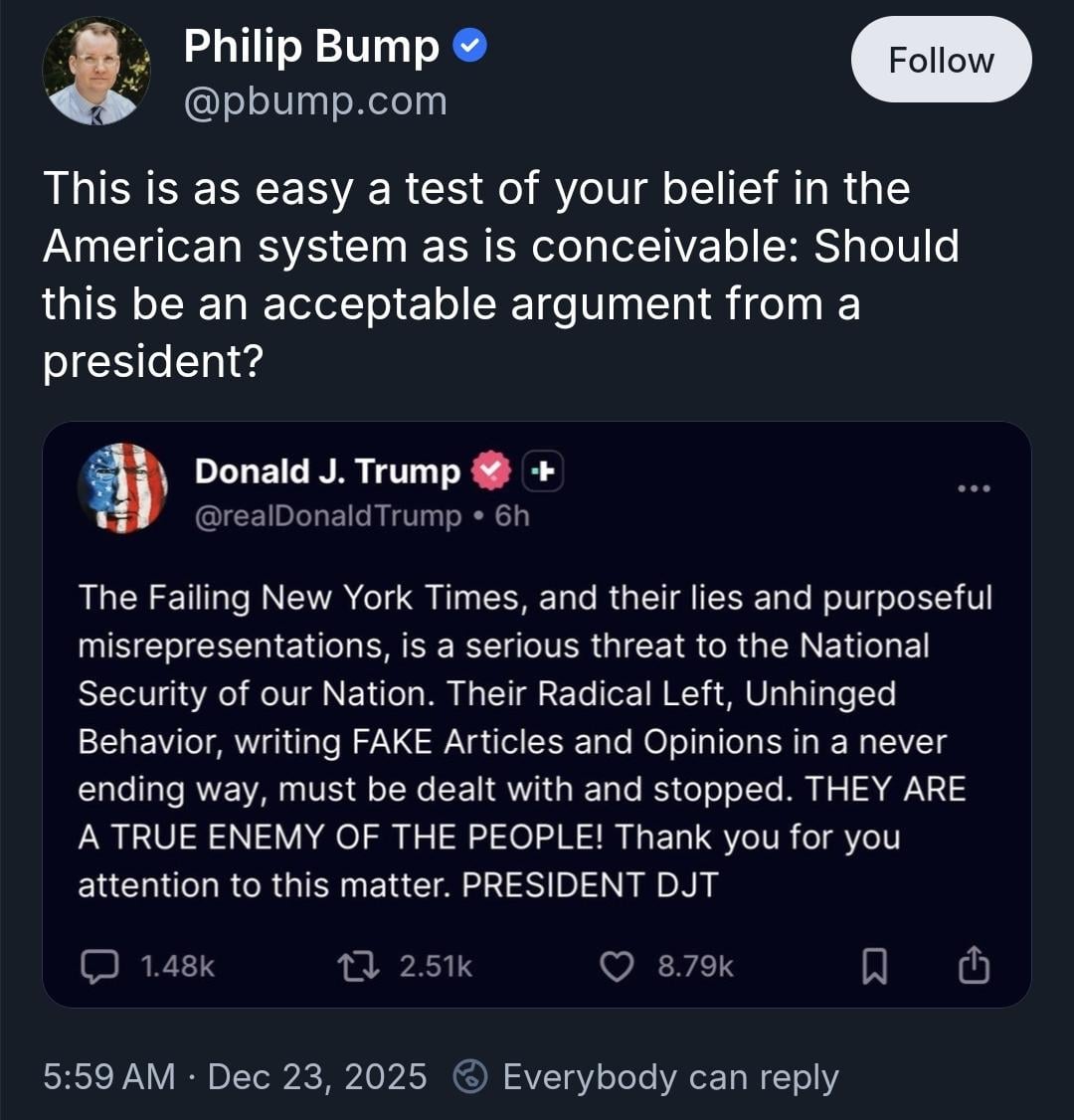Viewport: 1074px width, 1120px height.
Task: Click the reply speech bubble icon
Action: coord(96,966)
